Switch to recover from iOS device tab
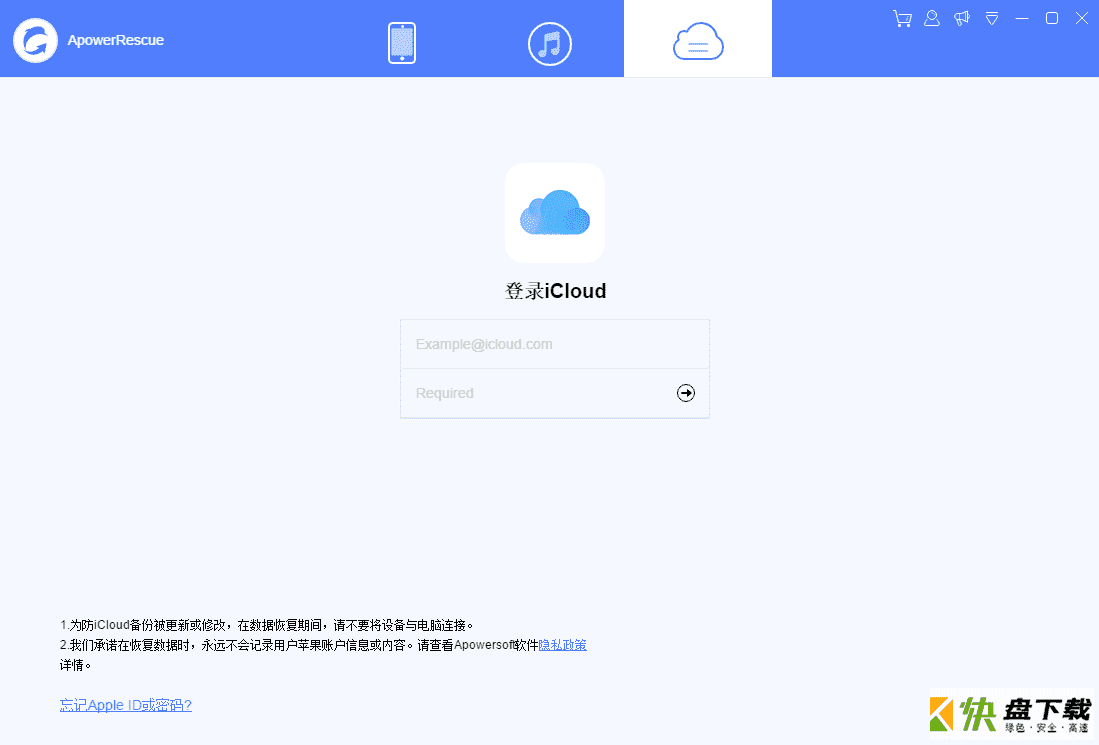The width and height of the screenshot is (1099, 745). tap(402, 43)
